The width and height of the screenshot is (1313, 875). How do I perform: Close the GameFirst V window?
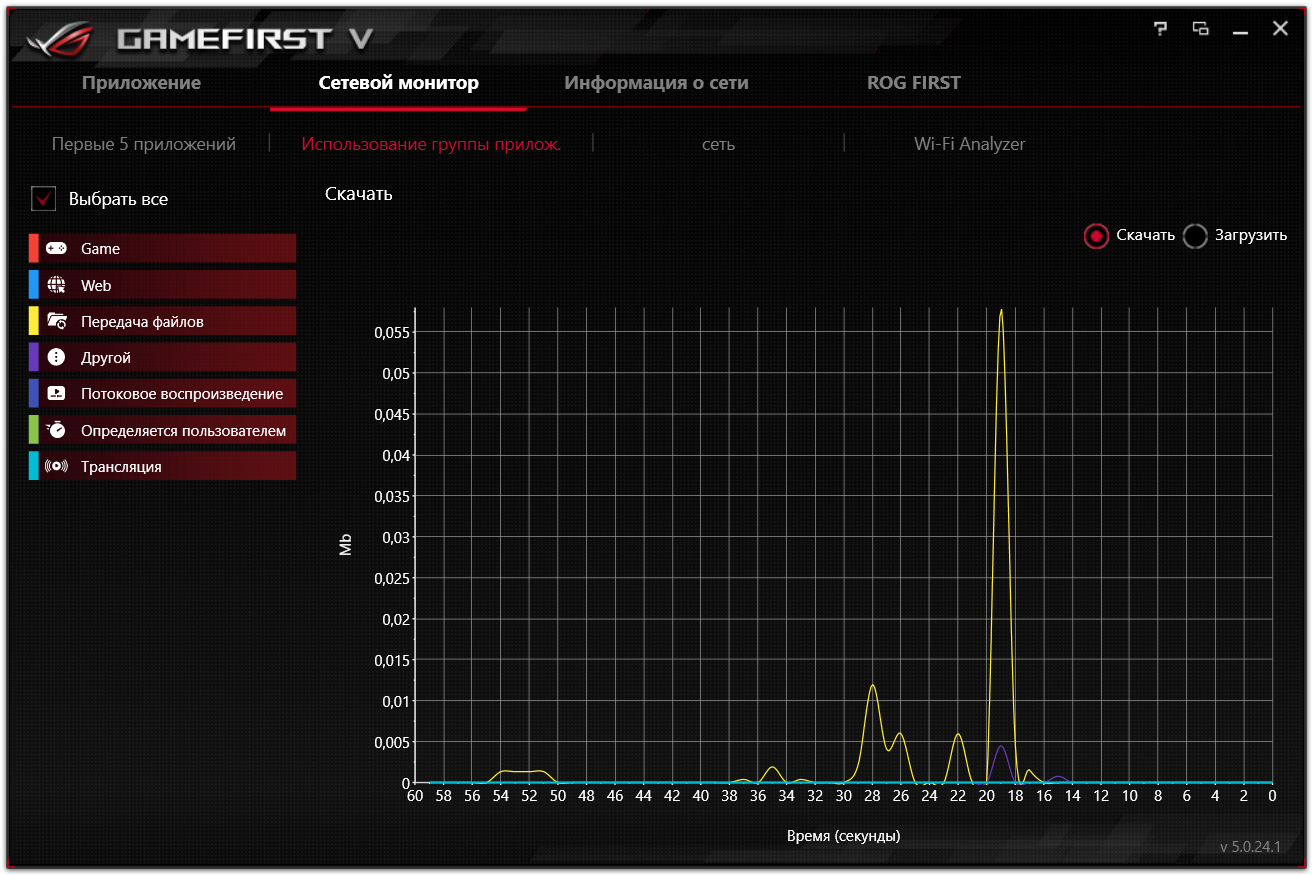(1280, 29)
